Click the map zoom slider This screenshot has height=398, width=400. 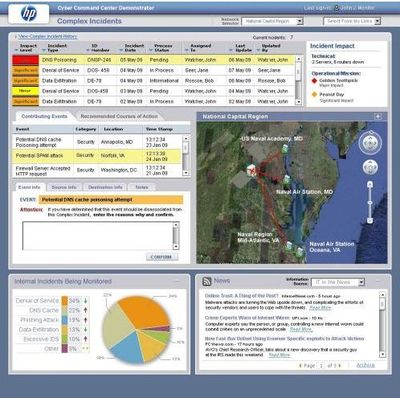(x=370, y=202)
